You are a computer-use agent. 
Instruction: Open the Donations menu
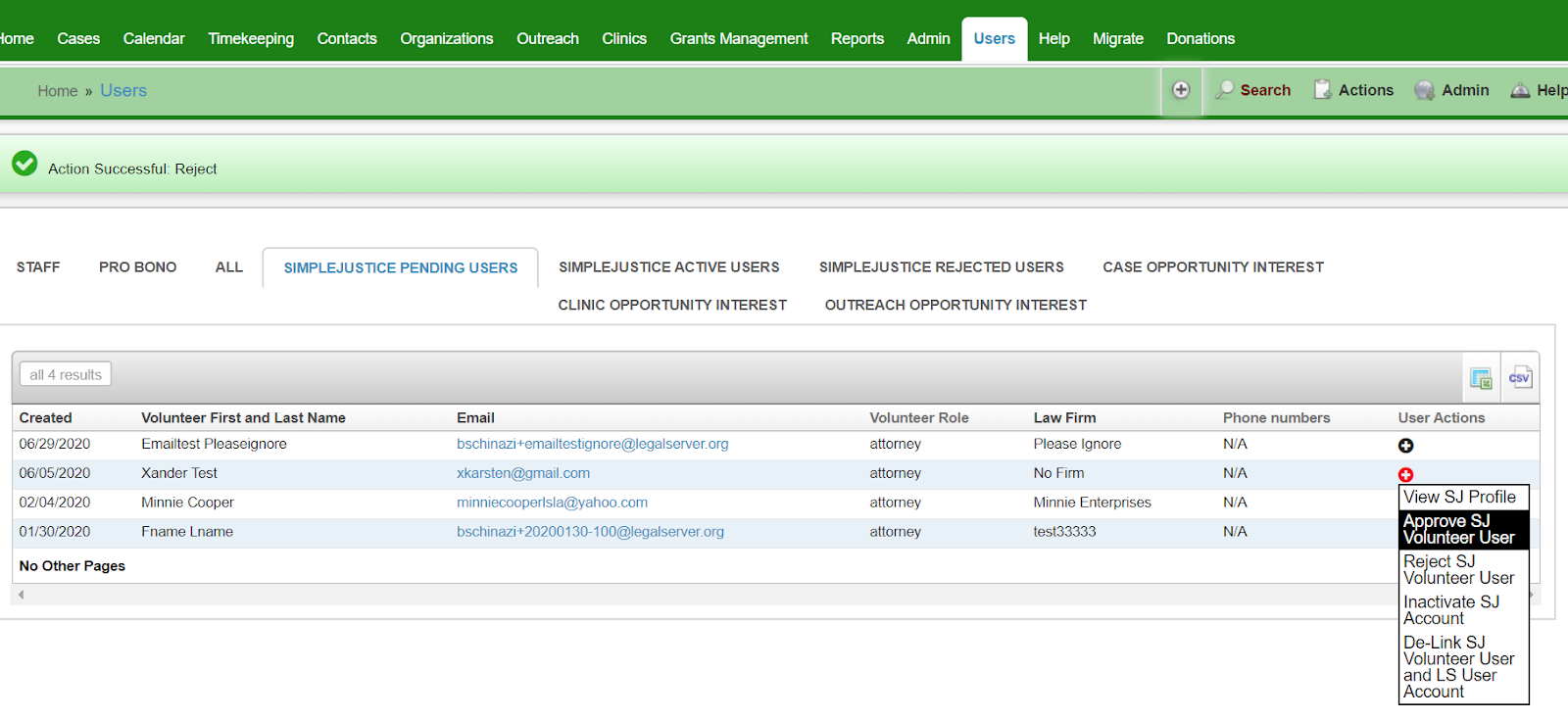[x=1200, y=38]
